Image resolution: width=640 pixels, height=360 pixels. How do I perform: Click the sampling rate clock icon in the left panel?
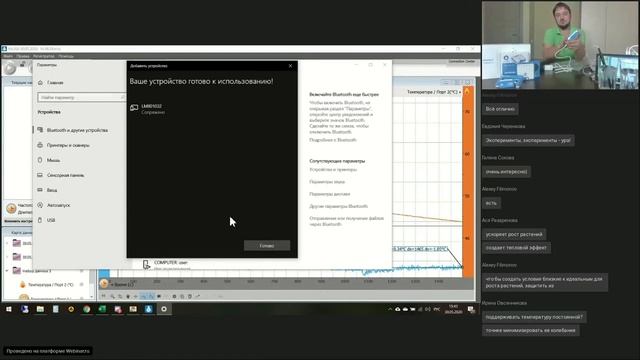[11, 208]
